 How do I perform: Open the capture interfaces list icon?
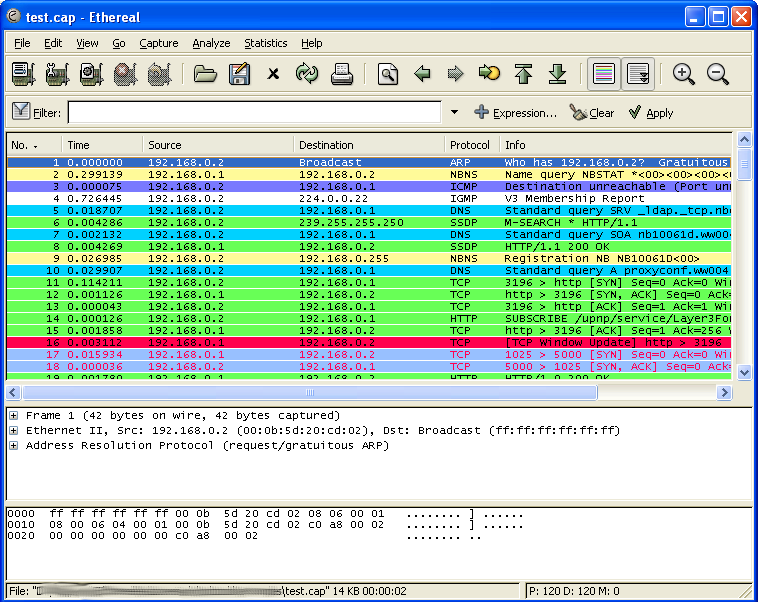tap(23, 74)
